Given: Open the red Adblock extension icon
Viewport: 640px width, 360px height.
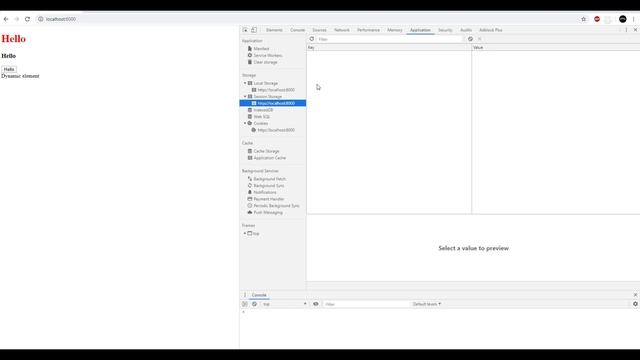Looking at the screenshot, I should pos(597,19).
